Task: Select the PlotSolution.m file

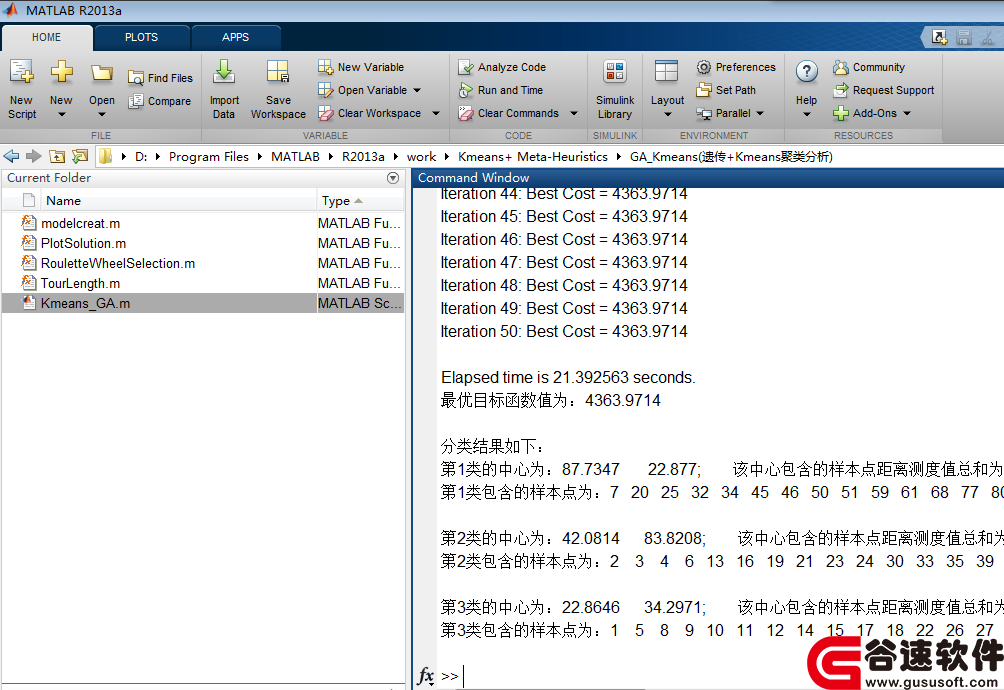Action: 202,243
